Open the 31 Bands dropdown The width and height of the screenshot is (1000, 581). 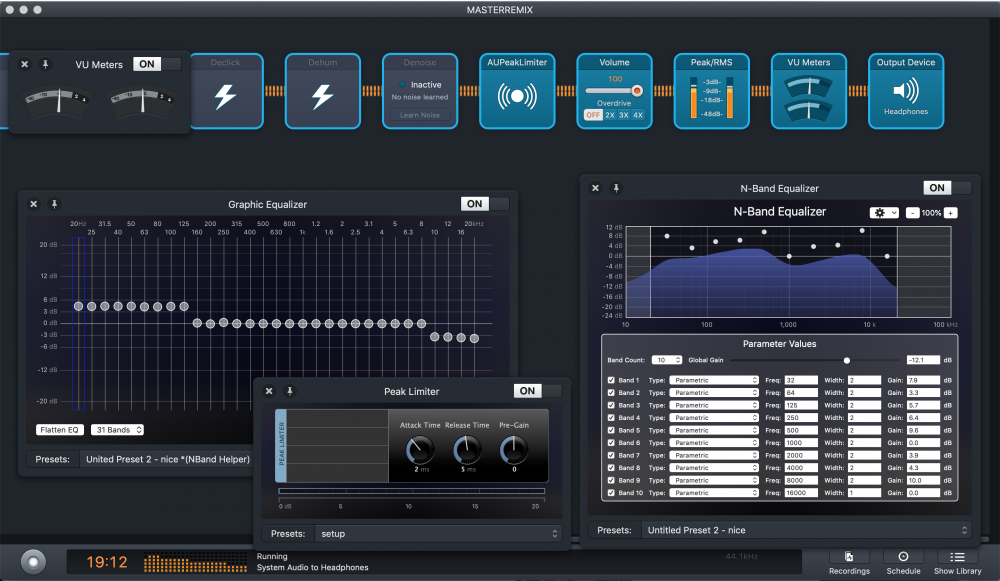click(x=117, y=430)
